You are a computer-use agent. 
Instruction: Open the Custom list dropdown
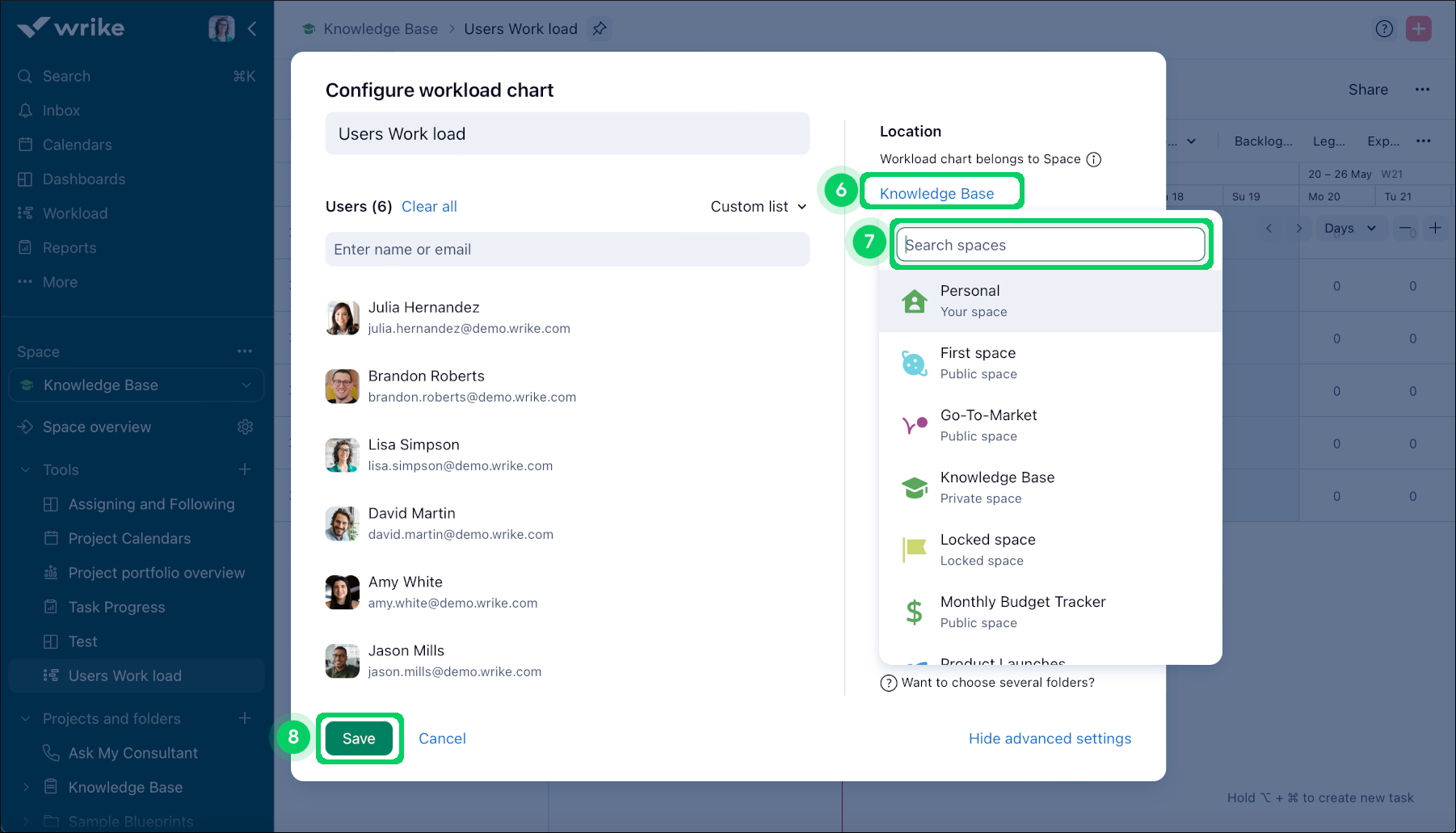pos(758,207)
